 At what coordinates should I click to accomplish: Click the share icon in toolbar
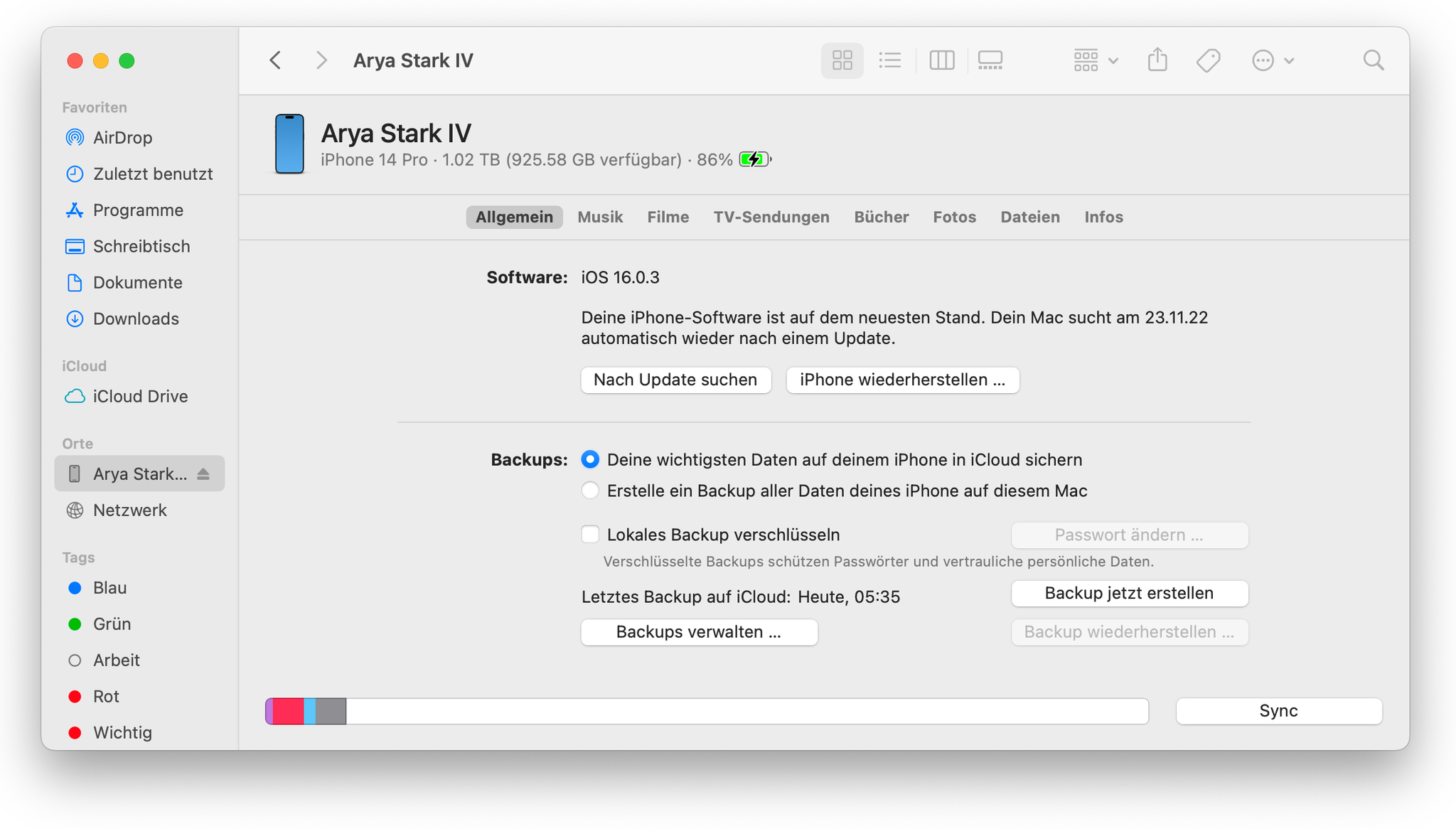point(1157,60)
